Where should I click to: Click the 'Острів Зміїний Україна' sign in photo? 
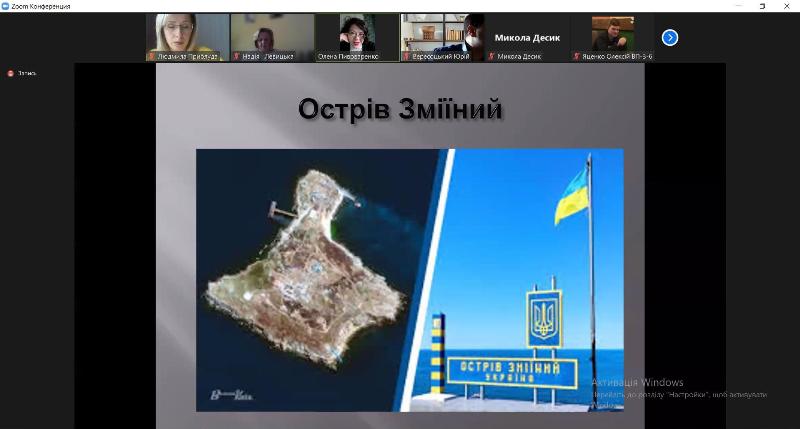(512, 372)
